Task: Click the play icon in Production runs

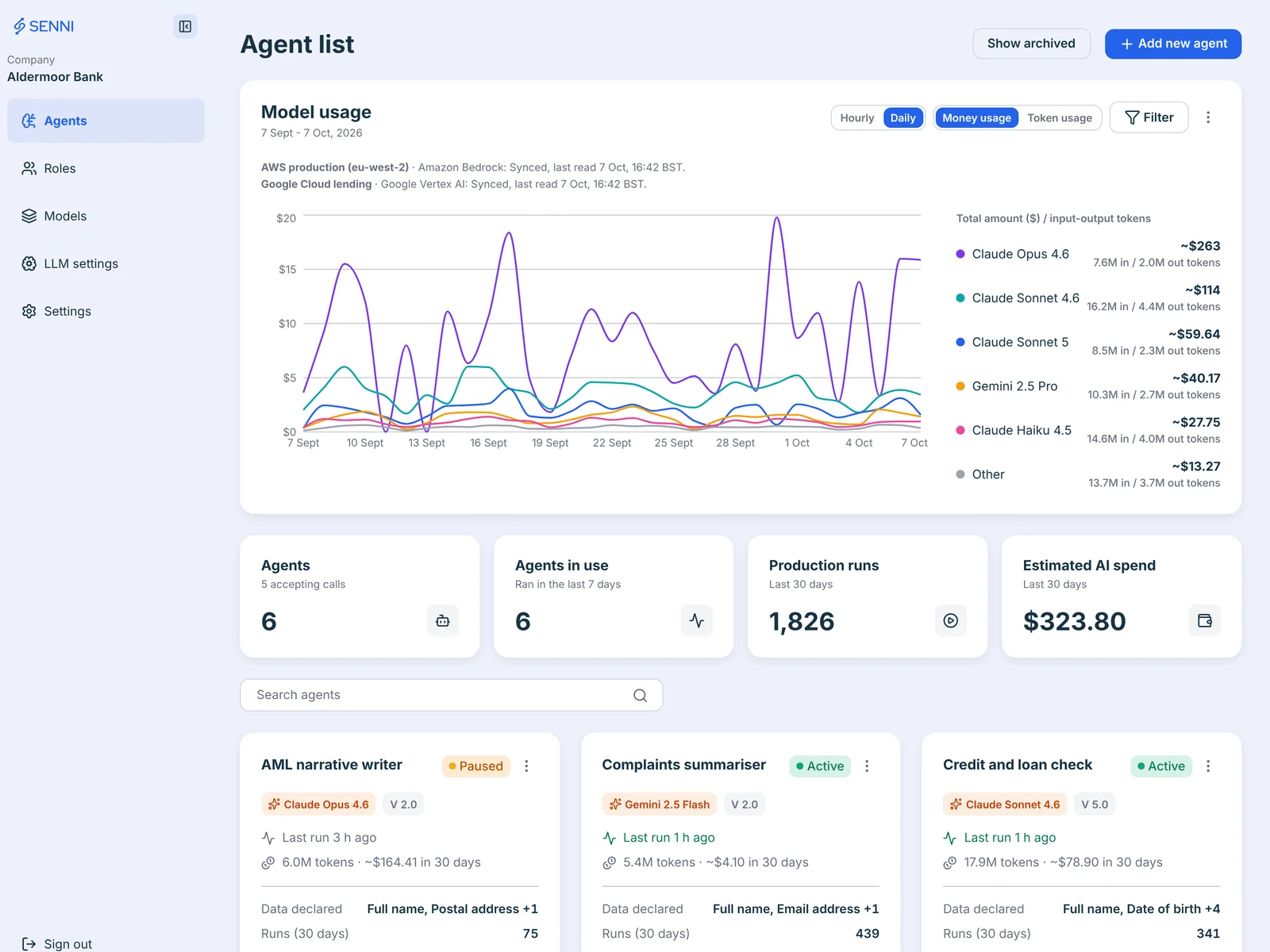Action: click(950, 620)
